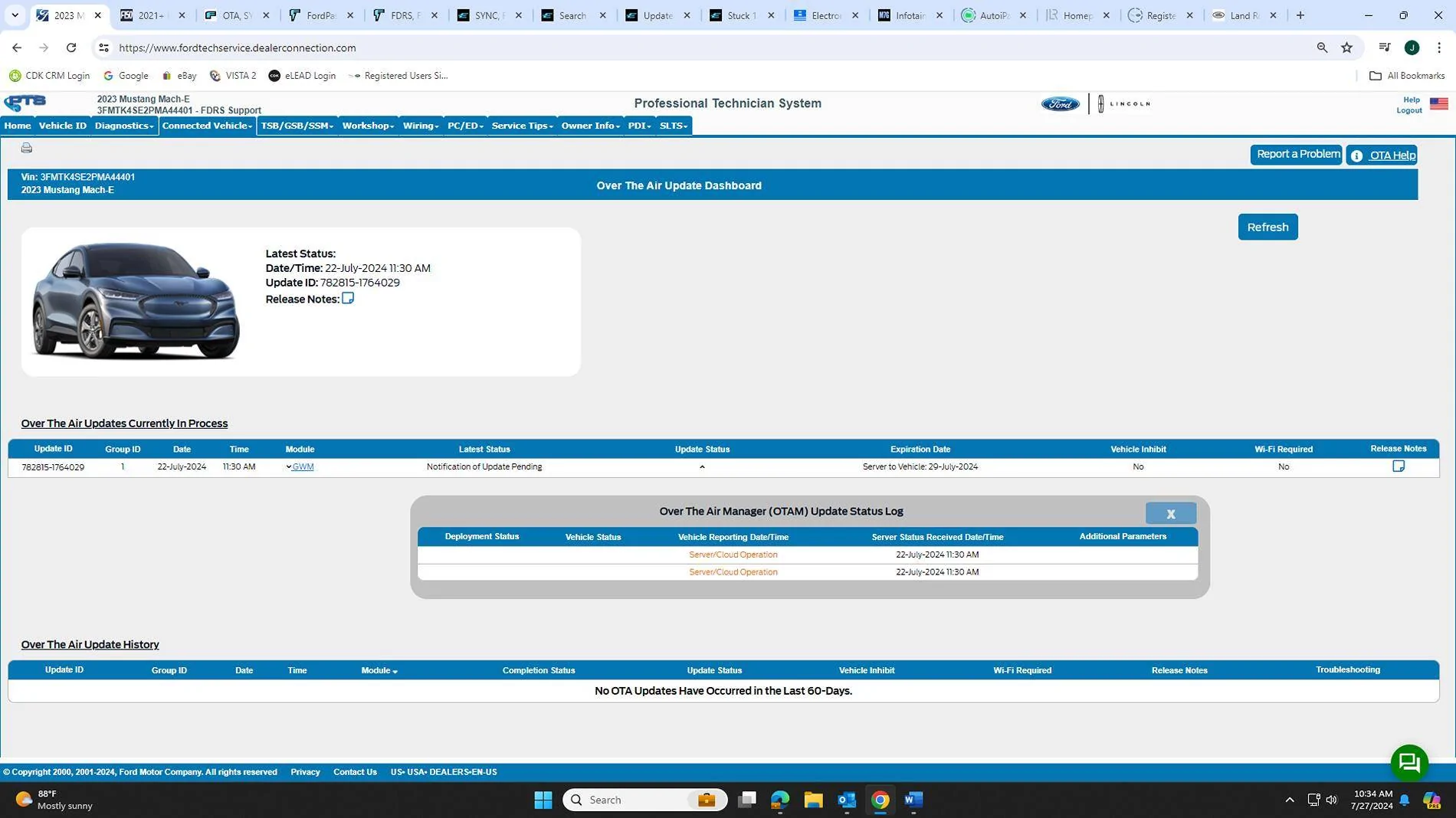Screen dimensions: 1456x818
Task: Open Chrome three-dot menu
Action: tap(1438, 47)
